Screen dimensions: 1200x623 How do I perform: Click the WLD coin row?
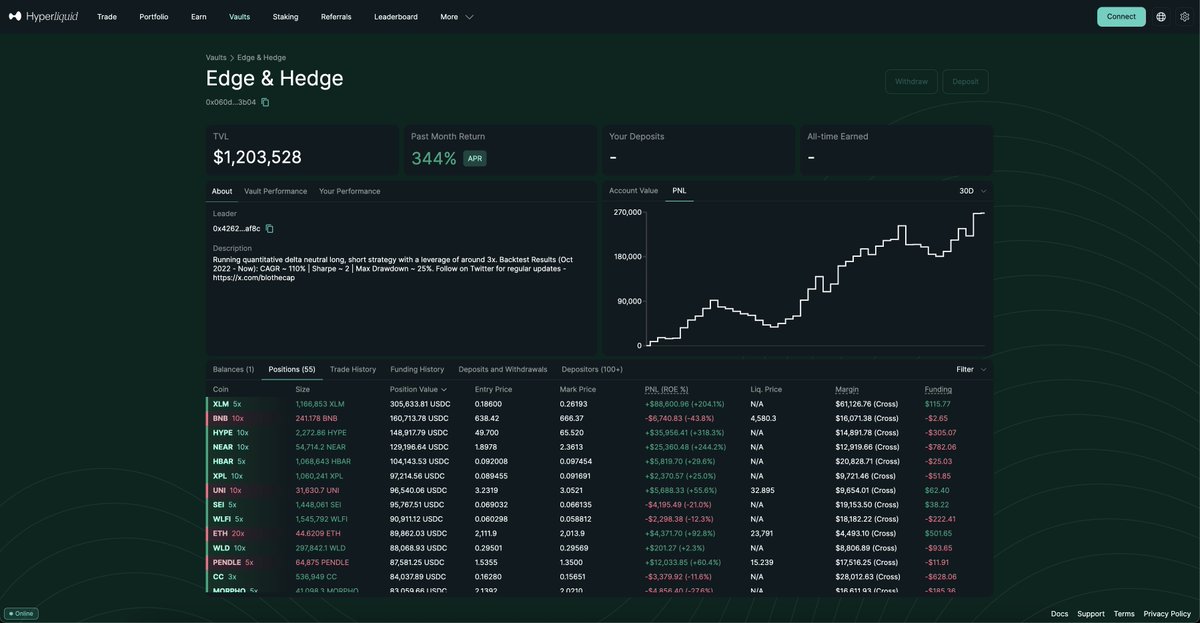(599, 548)
